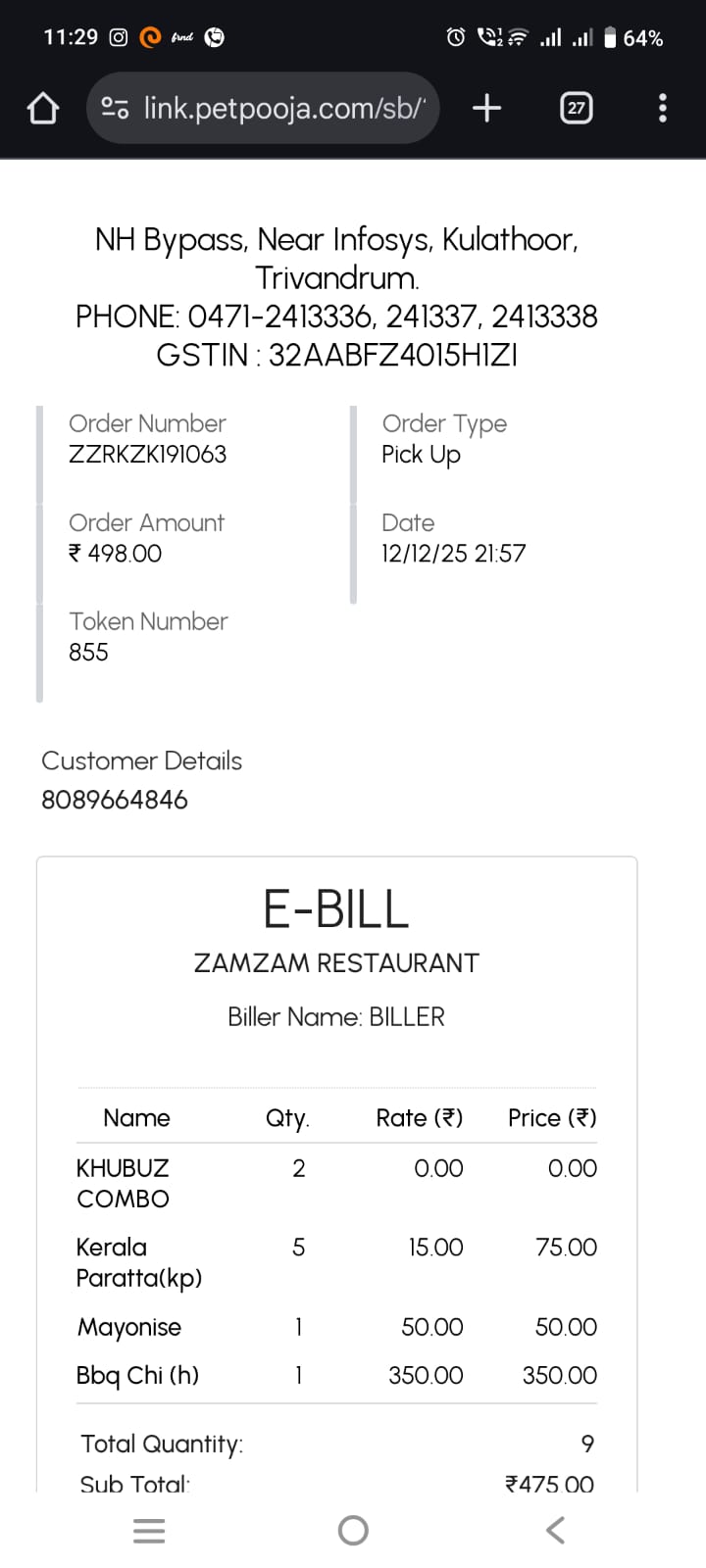The width and height of the screenshot is (706, 1568).
Task: Tap the alarm icon in status bar
Action: click(456, 37)
